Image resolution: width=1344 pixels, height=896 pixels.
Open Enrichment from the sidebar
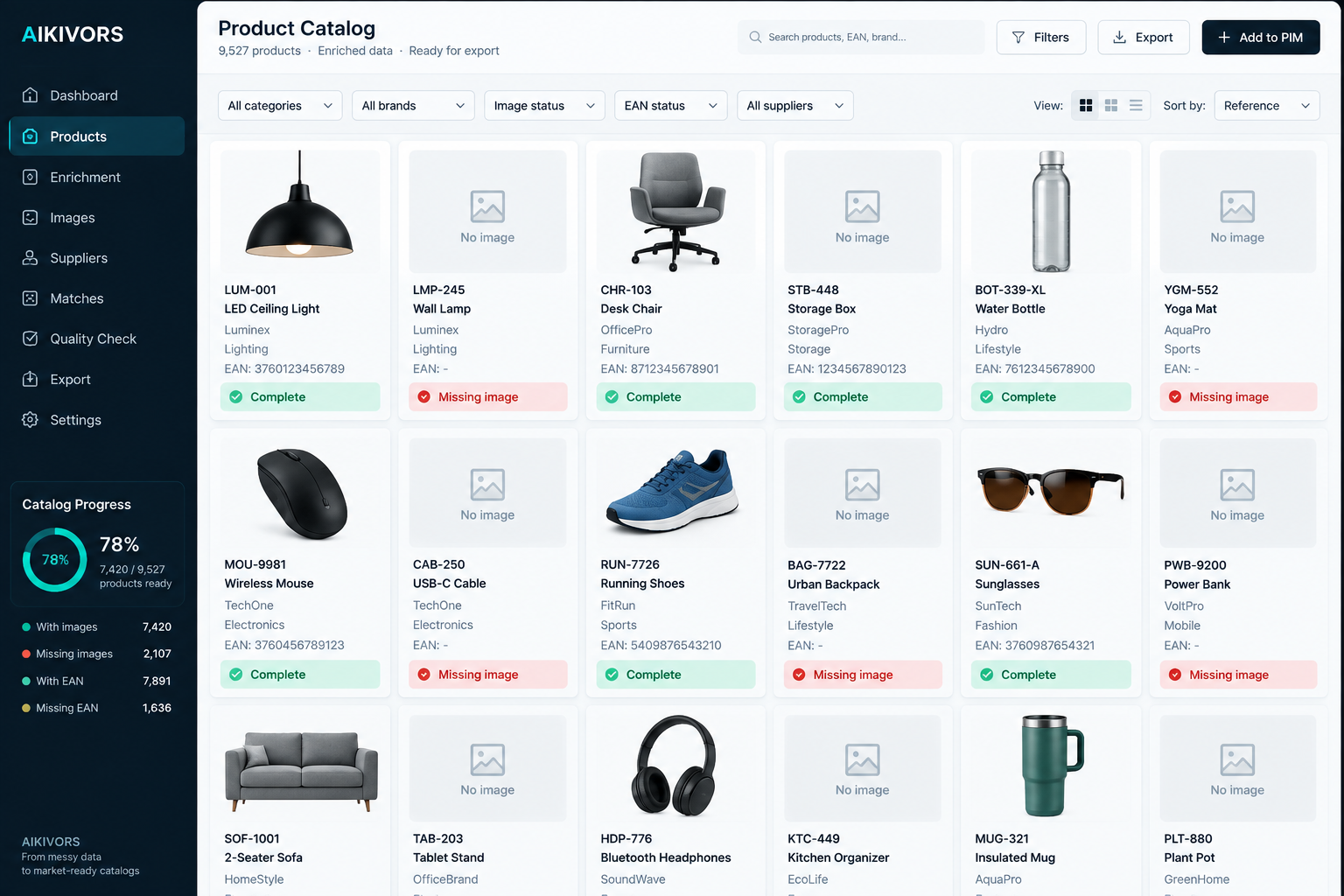click(96, 177)
